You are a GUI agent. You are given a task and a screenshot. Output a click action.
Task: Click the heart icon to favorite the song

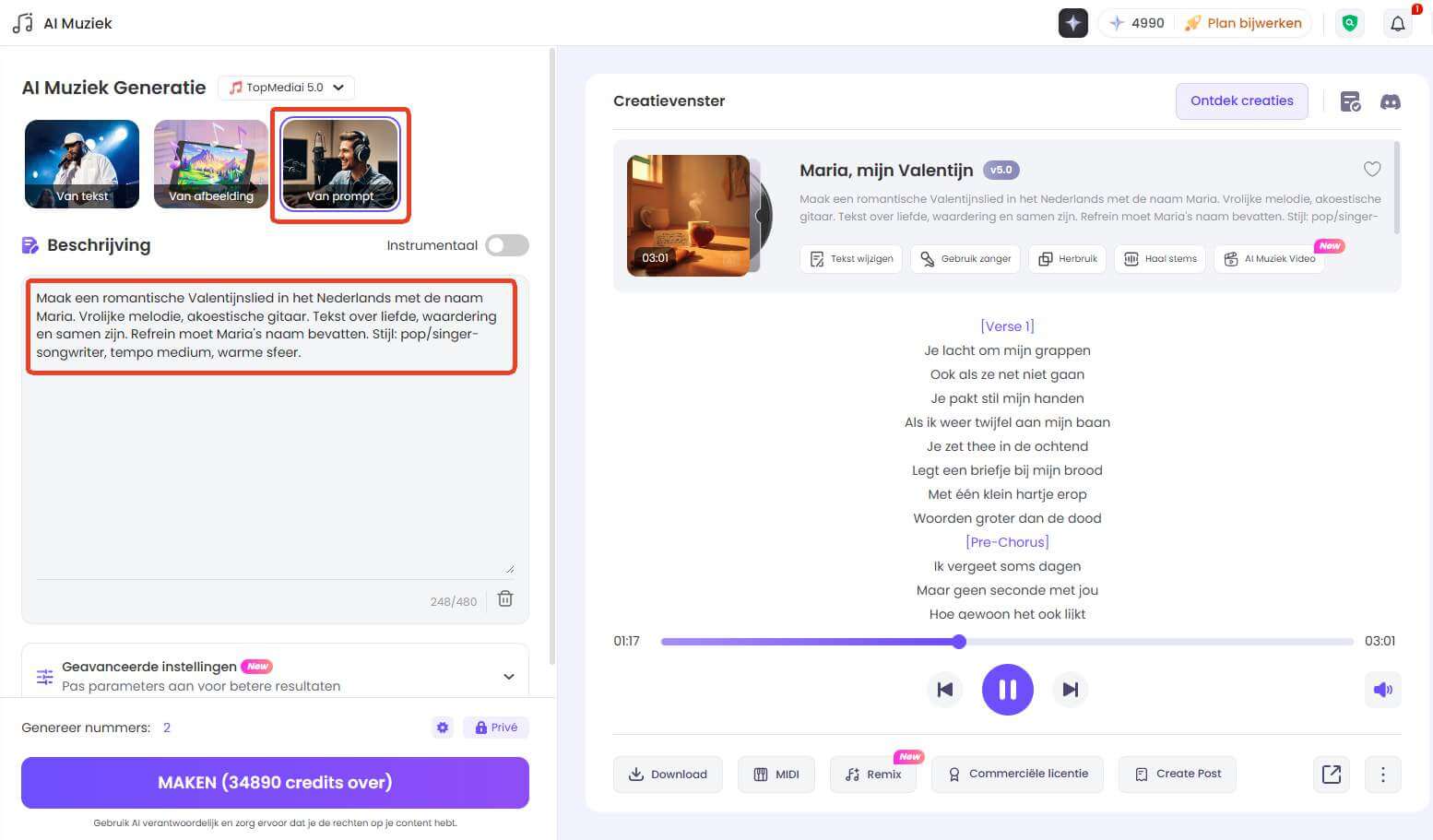1371,169
